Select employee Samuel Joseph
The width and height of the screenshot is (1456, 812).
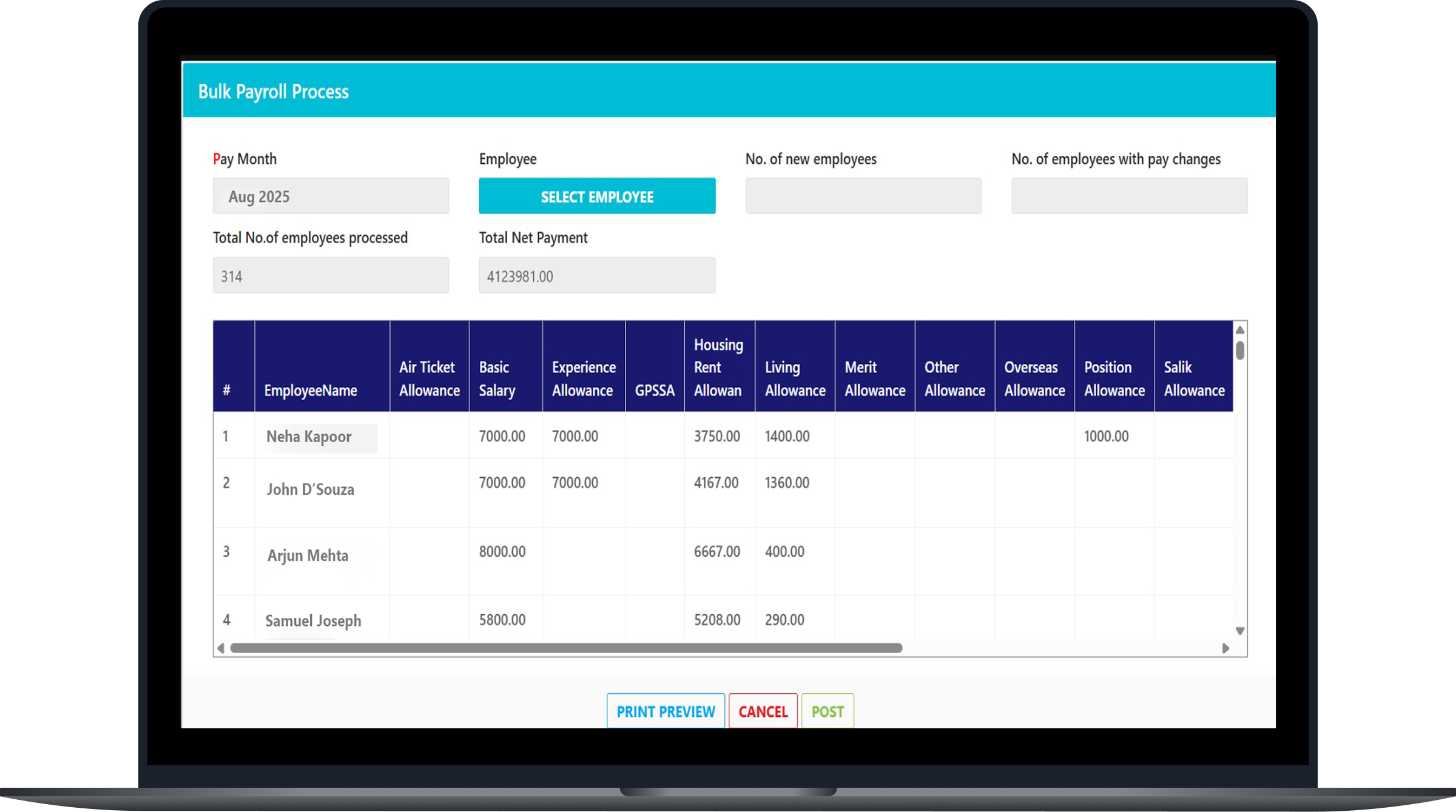pyautogui.click(x=313, y=621)
